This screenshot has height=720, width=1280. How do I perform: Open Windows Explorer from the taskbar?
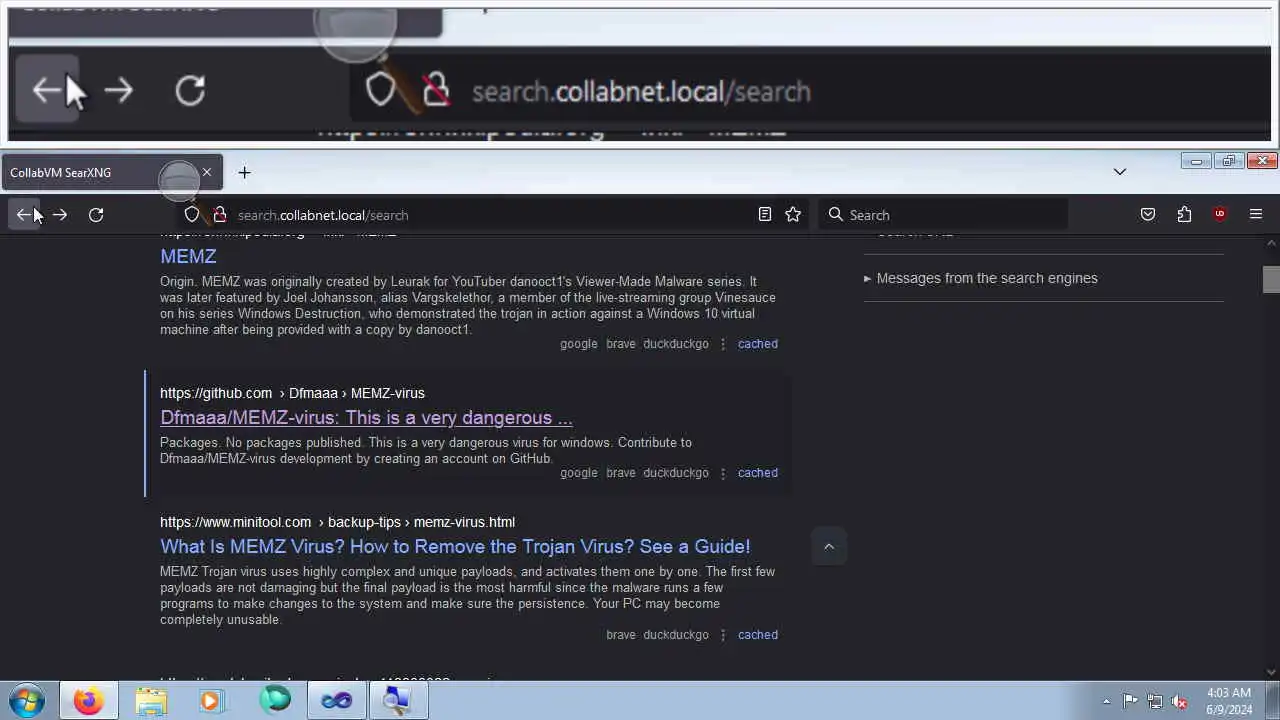click(151, 701)
